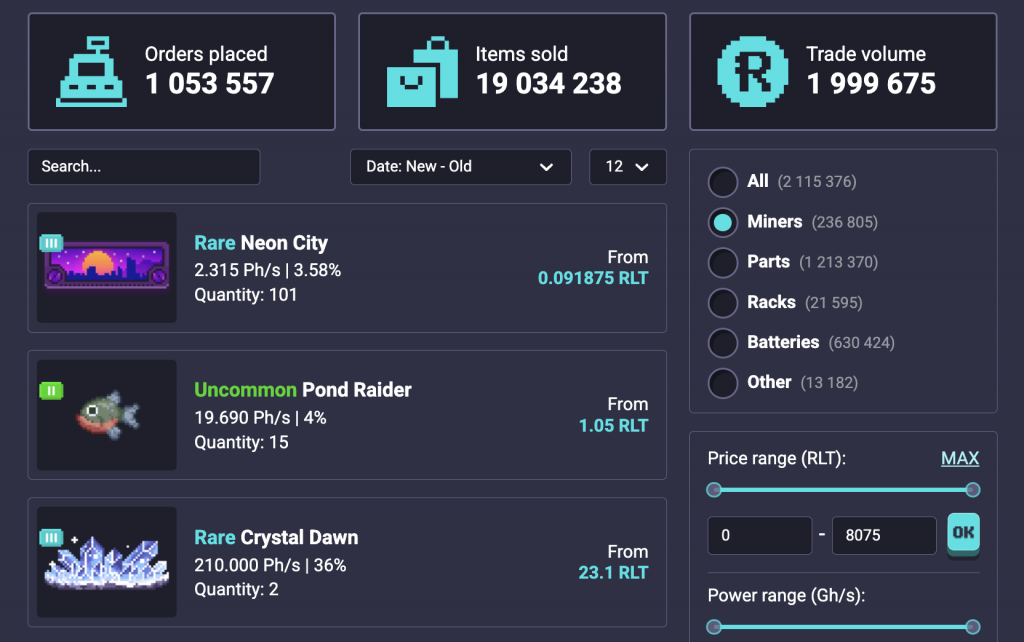The image size is (1024, 642).
Task: Click the 1.05 RLT price
Action: point(613,426)
